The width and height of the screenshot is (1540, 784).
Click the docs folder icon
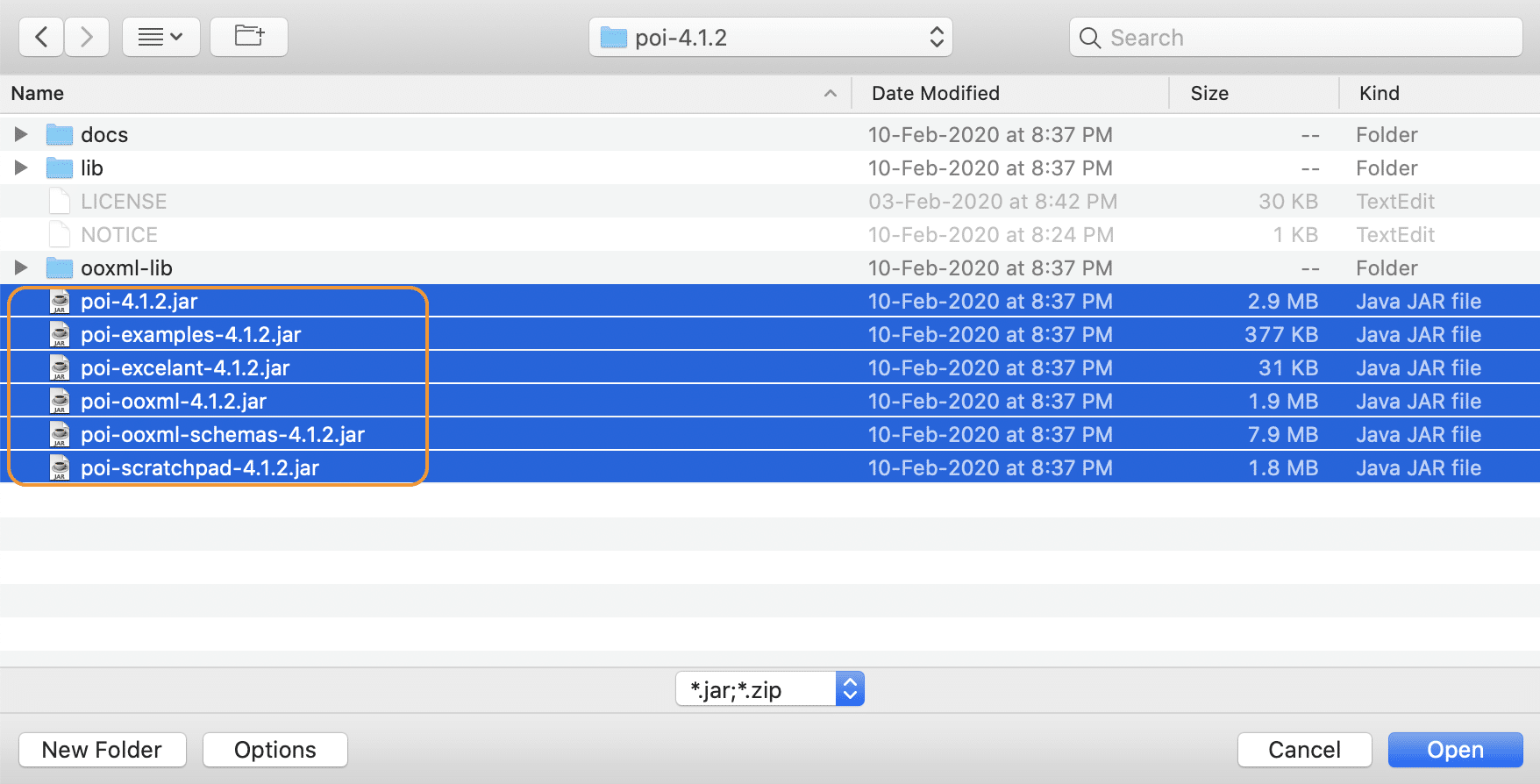point(60,135)
